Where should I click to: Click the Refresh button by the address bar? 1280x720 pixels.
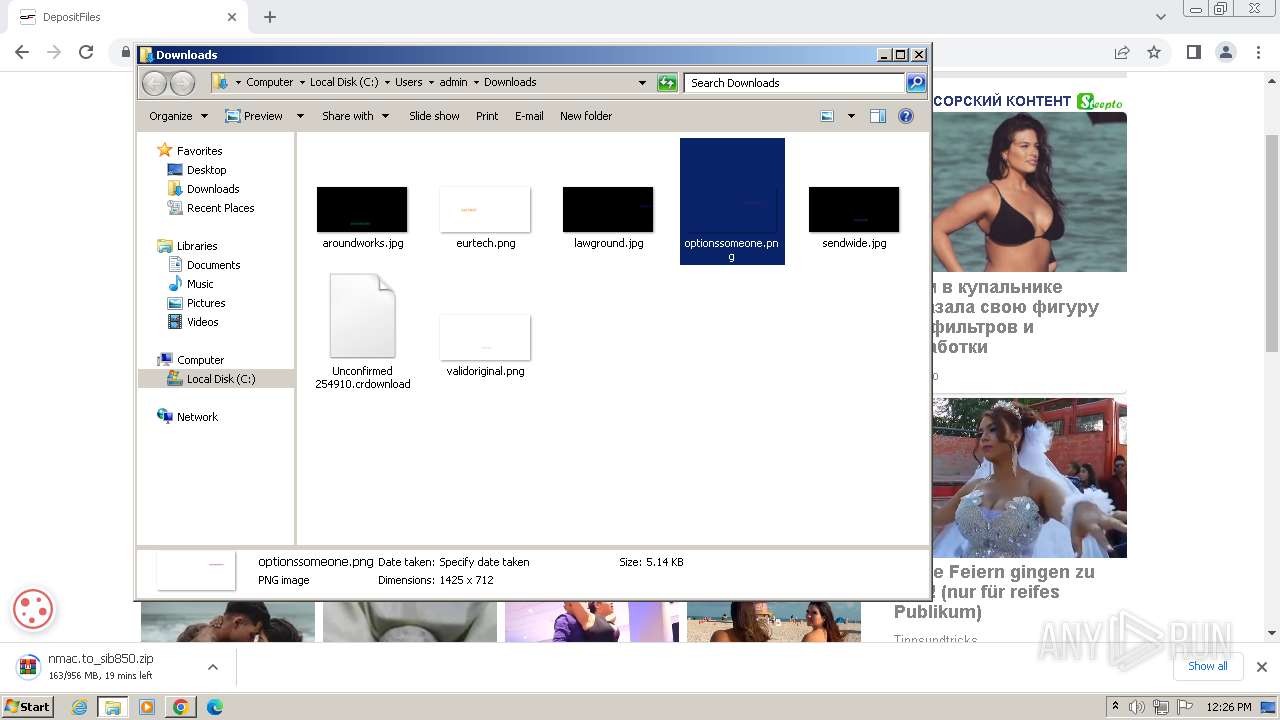click(x=667, y=83)
